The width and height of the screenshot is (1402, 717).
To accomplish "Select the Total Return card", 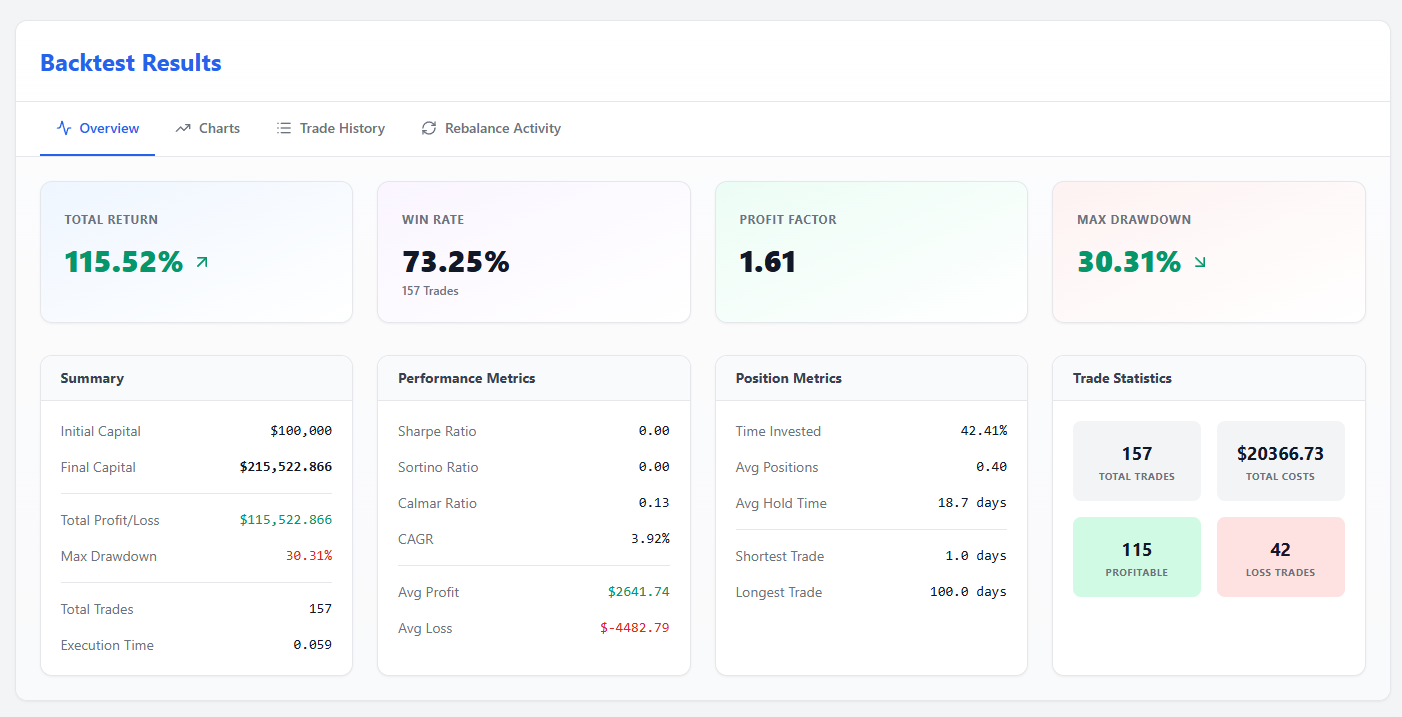I will (196, 252).
